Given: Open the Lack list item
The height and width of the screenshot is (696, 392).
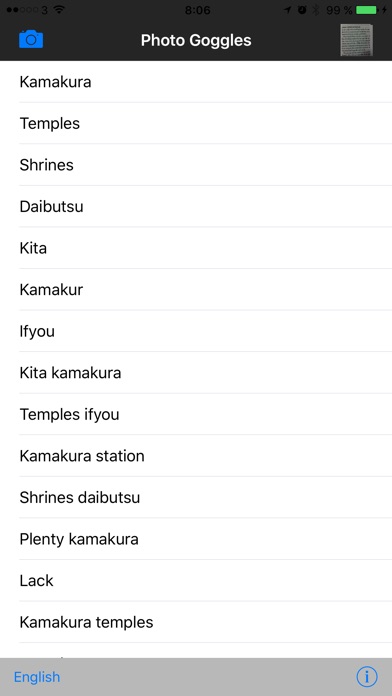Looking at the screenshot, I should (196, 580).
